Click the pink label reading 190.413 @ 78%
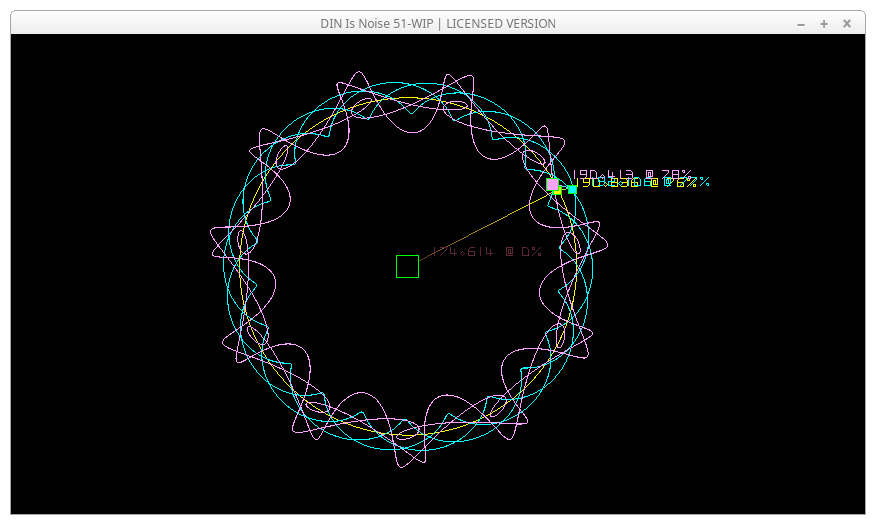This screenshot has width=876, height=525. [630, 174]
